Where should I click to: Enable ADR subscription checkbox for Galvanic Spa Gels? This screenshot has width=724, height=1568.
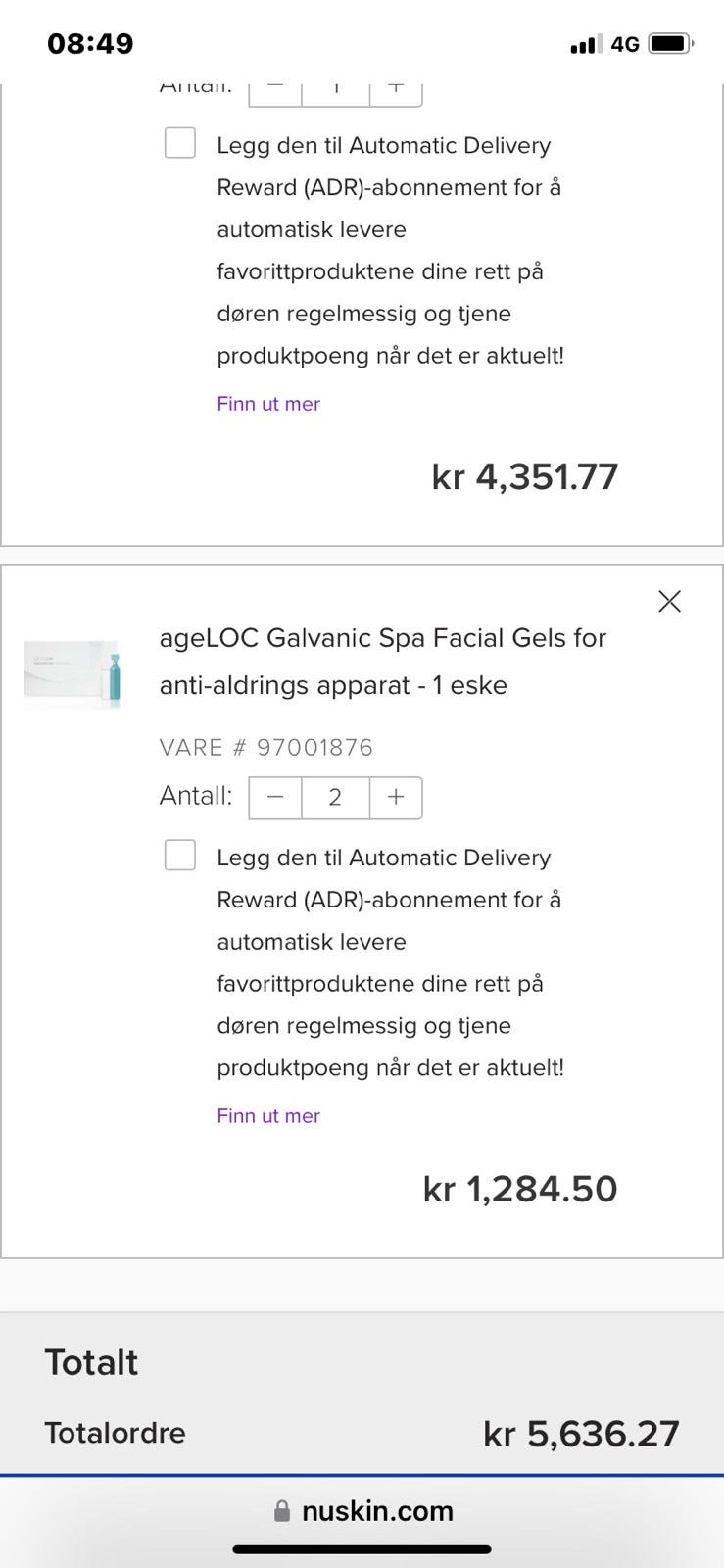180,855
